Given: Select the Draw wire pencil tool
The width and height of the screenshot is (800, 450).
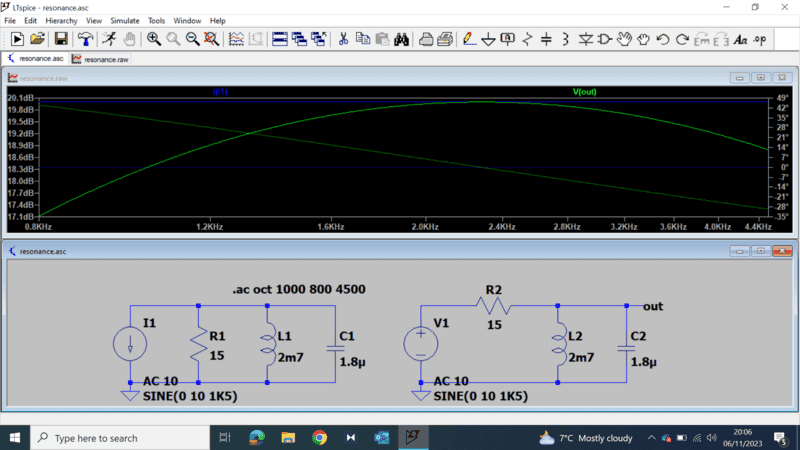Looking at the screenshot, I should coord(469,39).
